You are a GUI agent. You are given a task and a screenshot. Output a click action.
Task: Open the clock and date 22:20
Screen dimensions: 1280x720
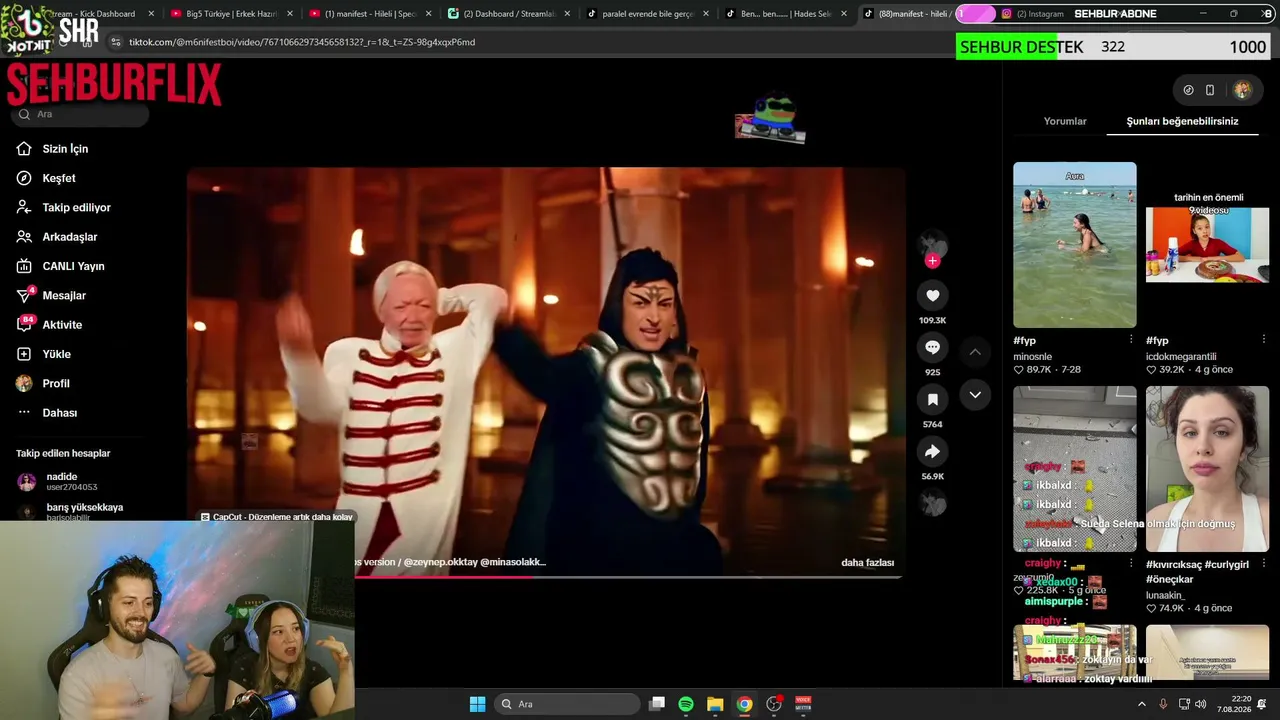point(1232,704)
